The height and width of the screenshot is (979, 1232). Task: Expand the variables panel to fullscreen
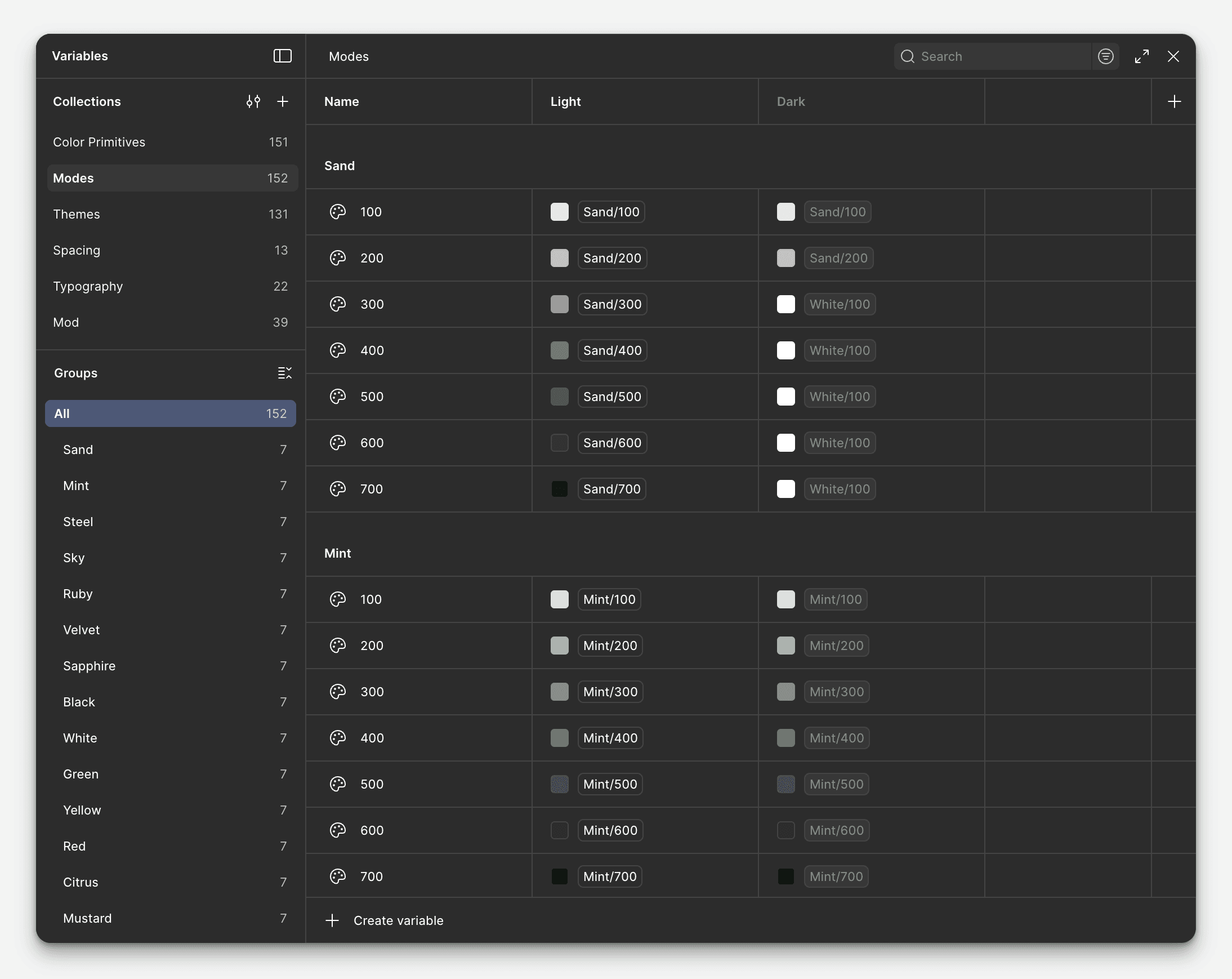point(1142,56)
